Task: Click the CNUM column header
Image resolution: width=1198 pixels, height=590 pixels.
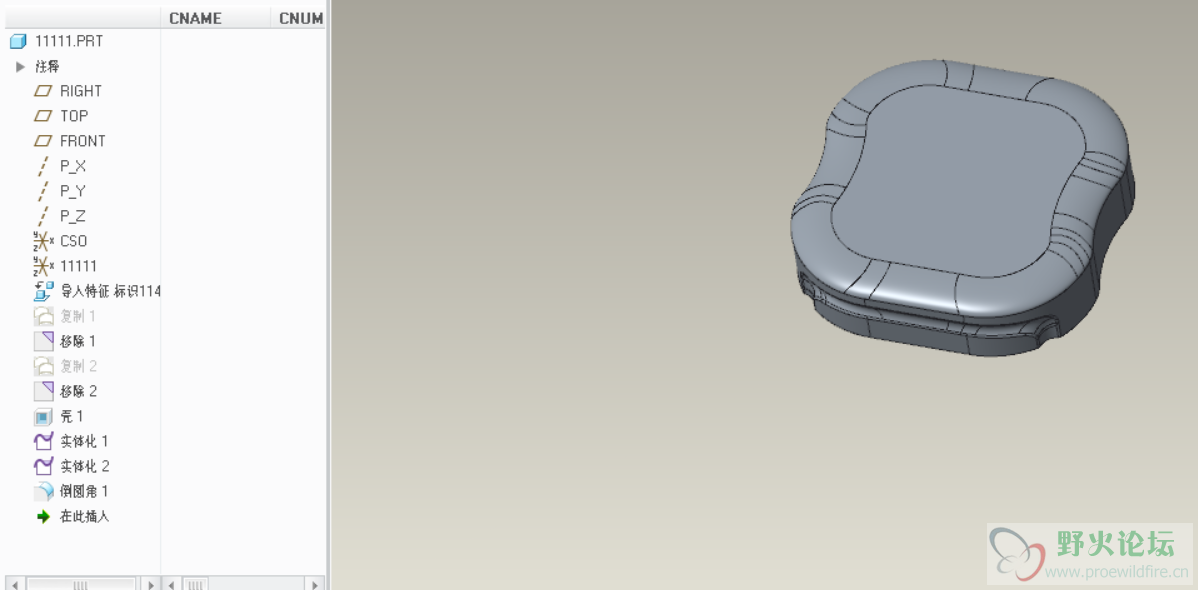Action: 299,18
